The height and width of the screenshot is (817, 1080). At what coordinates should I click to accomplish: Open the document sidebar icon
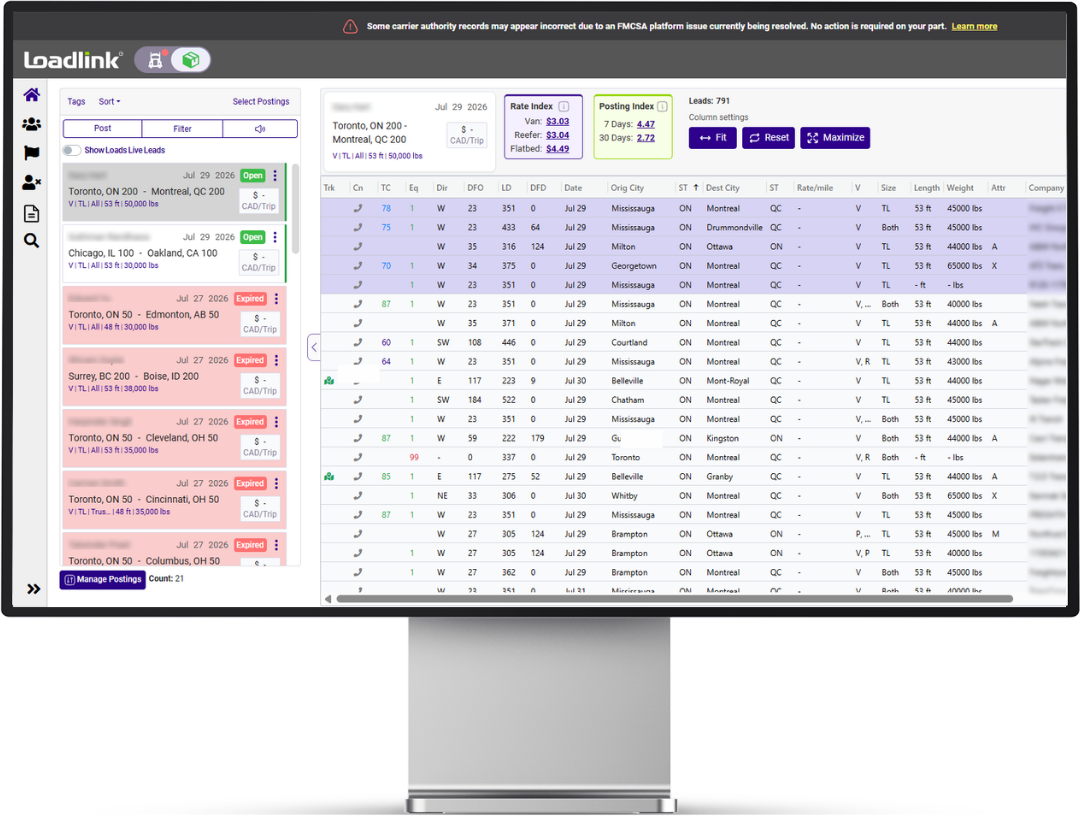tap(32, 213)
